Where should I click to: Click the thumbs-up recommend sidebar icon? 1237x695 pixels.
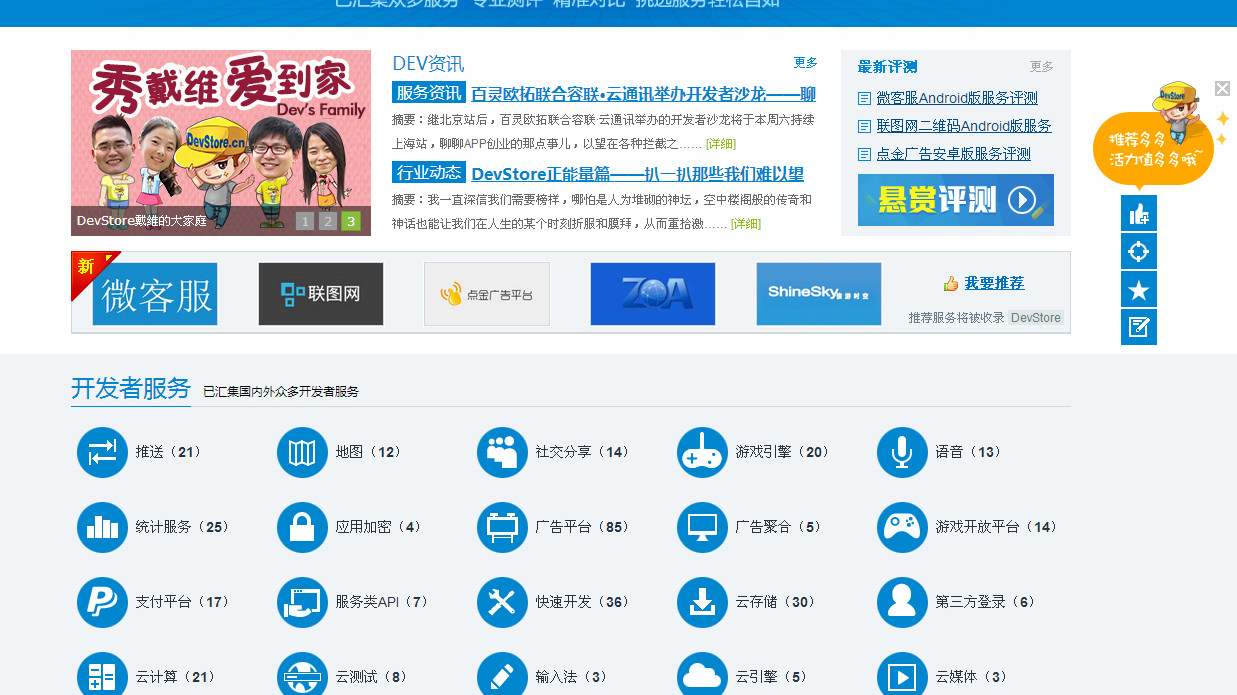[x=1139, y=213]
